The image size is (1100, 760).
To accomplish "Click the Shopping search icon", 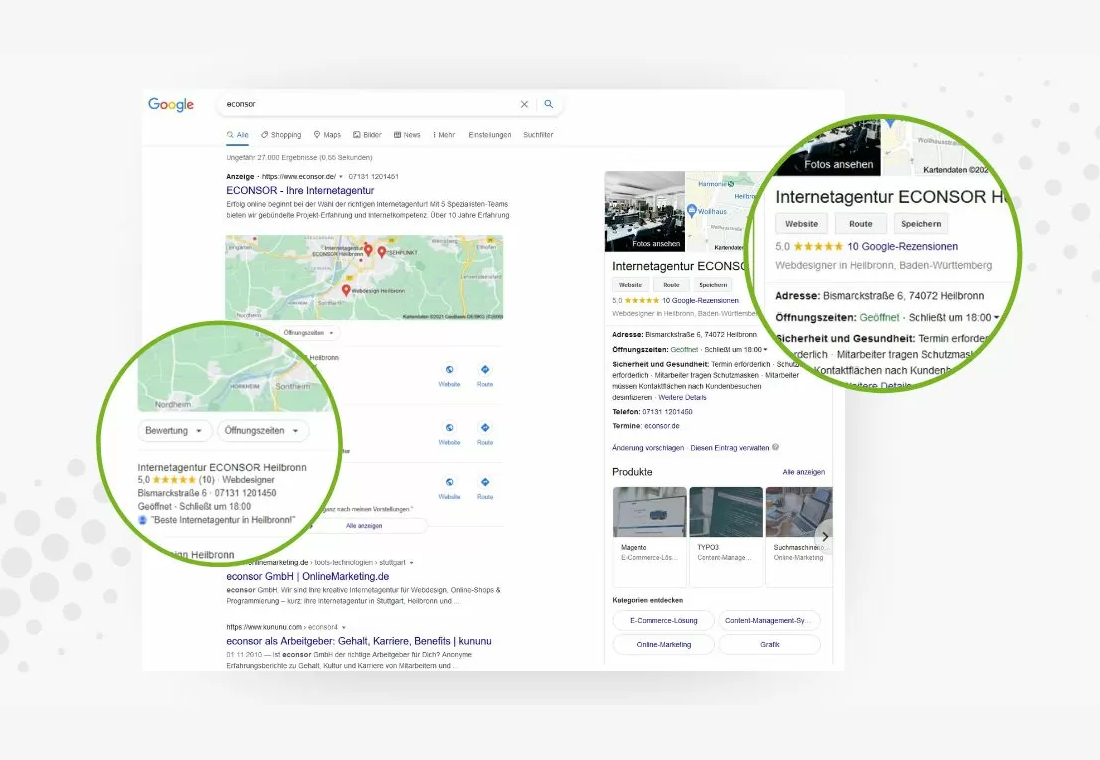I will click(262, 134).
